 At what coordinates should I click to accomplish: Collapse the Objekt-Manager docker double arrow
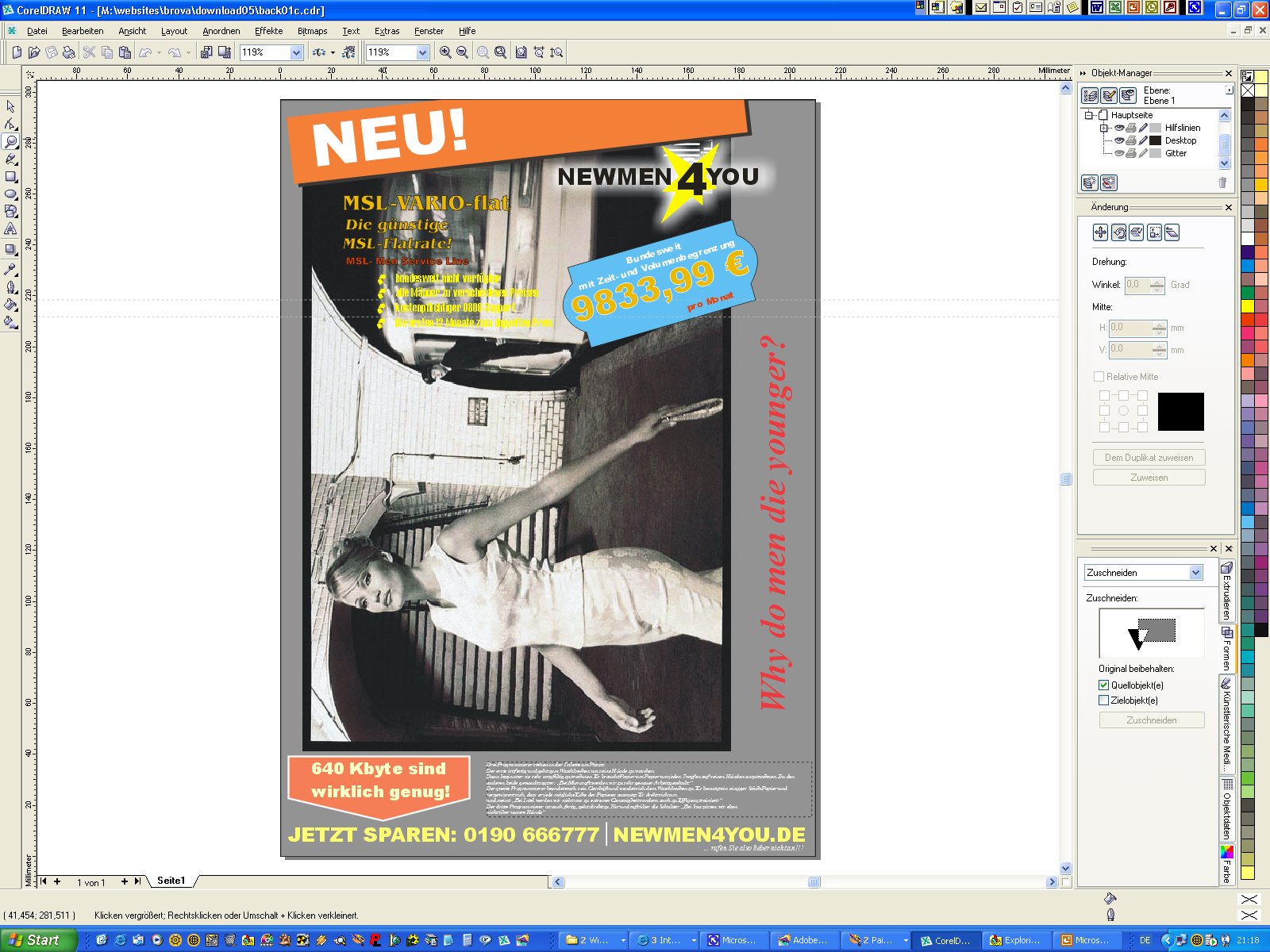pos(1083,73)
